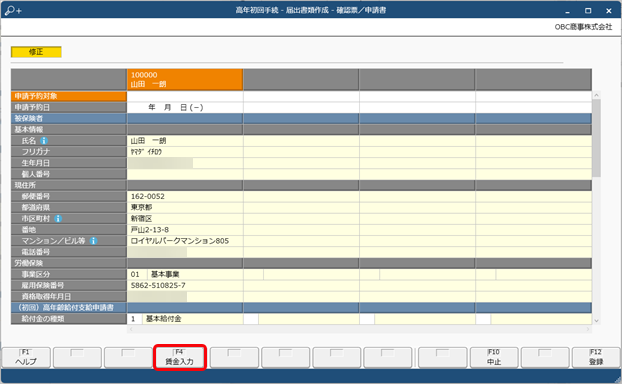Click the magnifier zoom icon in title bar
This screenshot has height=384, width=622.
(13, 11)
